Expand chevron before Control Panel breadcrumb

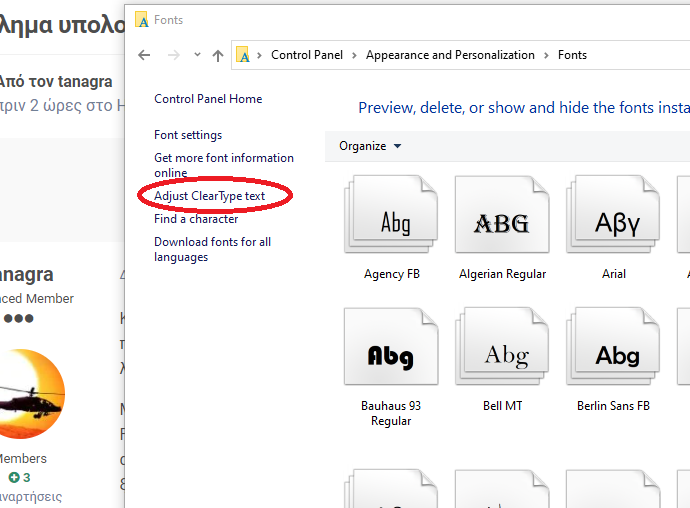pyautogui.click(x=260, y=55)
